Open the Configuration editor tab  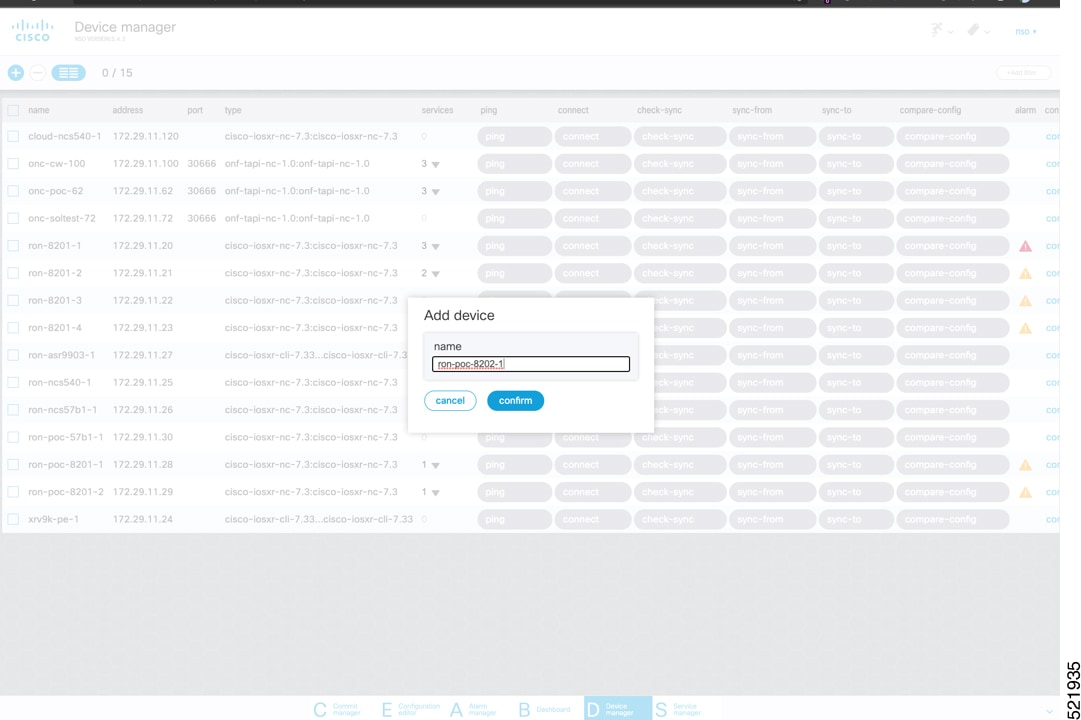[410, 709]
